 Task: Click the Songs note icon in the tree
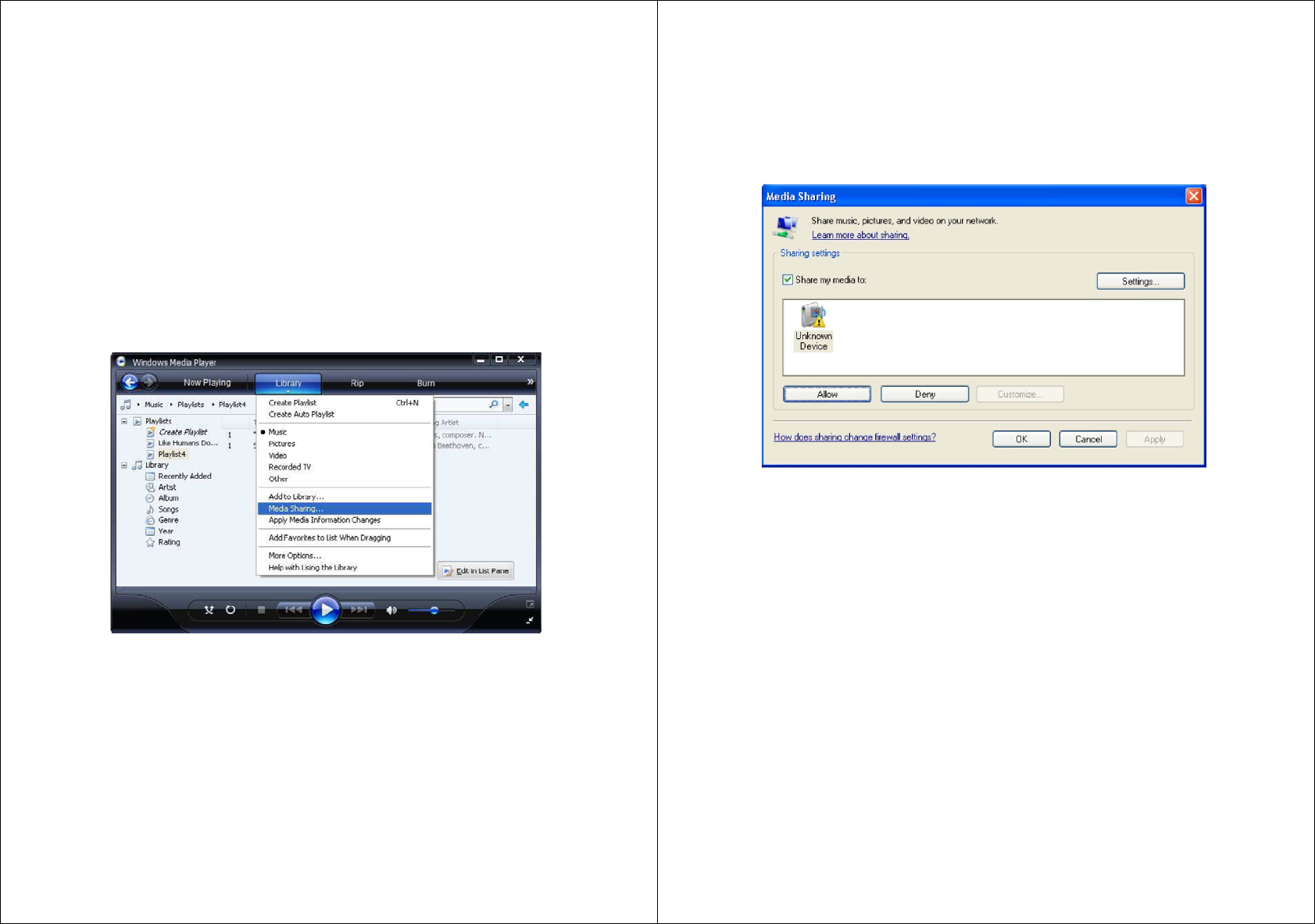click(150, 509)
